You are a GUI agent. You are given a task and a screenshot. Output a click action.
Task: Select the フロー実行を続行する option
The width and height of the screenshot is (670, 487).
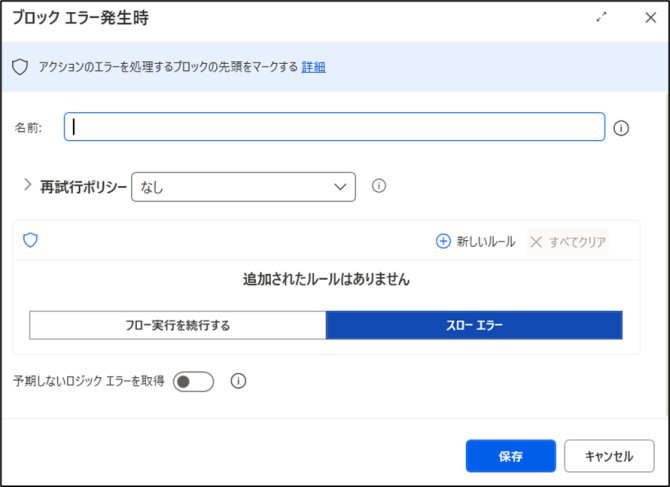click(x=178, y=325)
